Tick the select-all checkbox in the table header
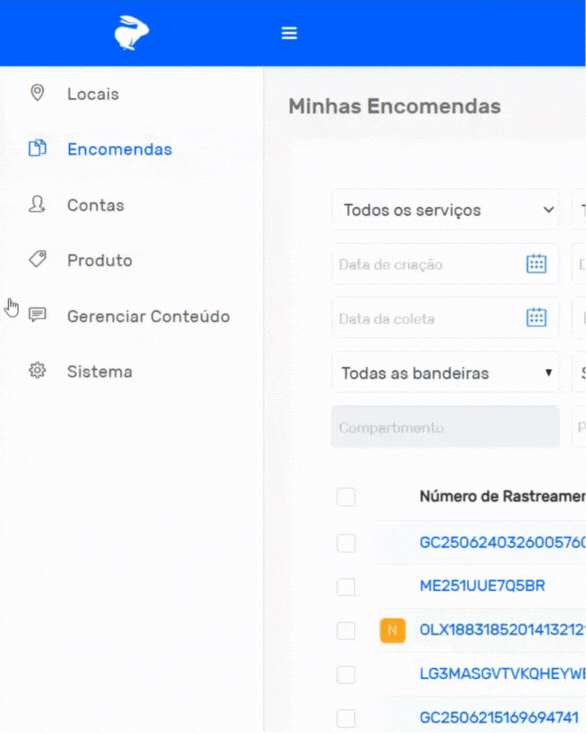Viewport: 586px width, 733px height. pyautogui.click(x=346, y=497)
